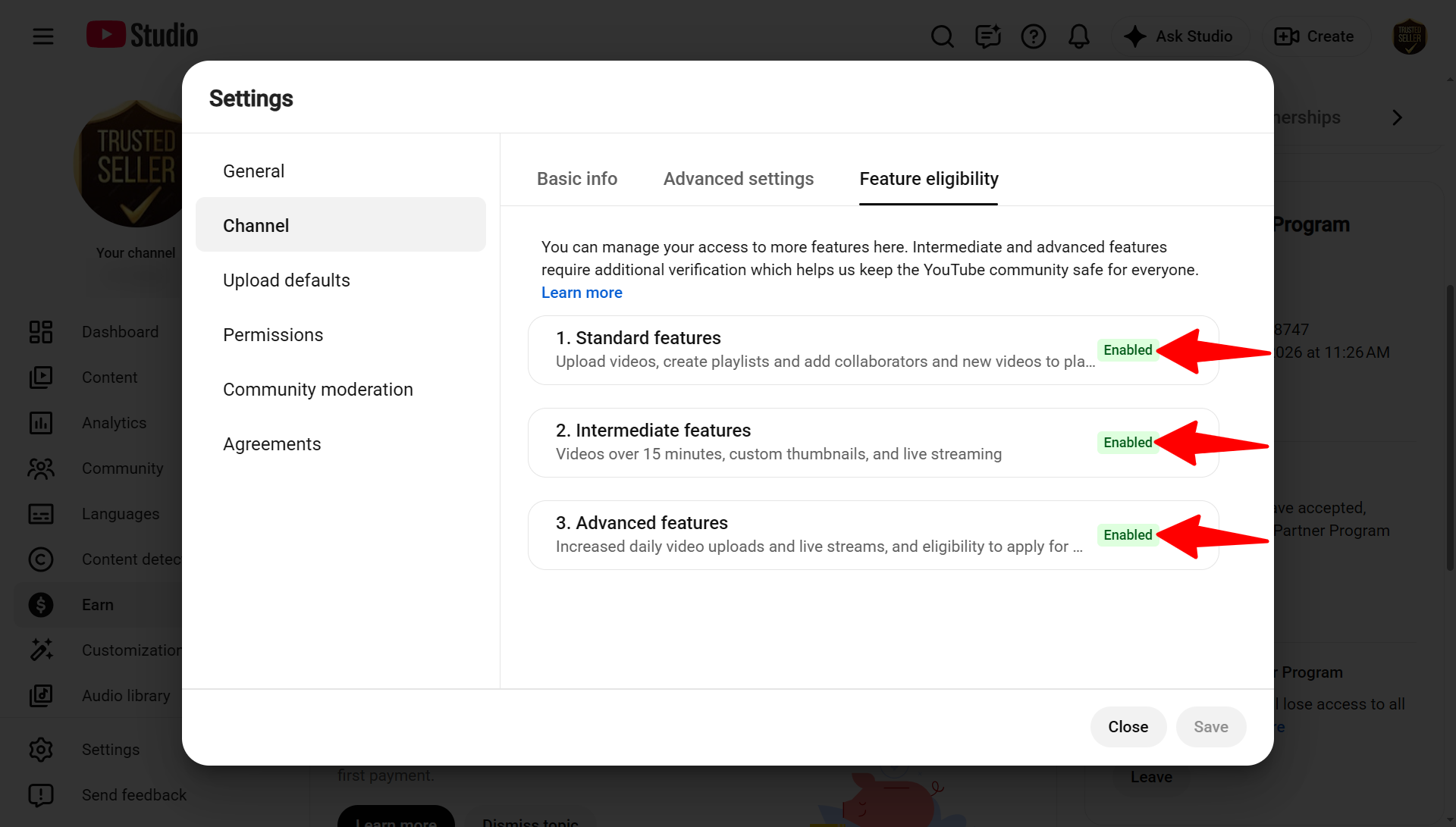Click the right chevron beside tabs
Screen dimensions: 1456x827
pos(1397,117)
